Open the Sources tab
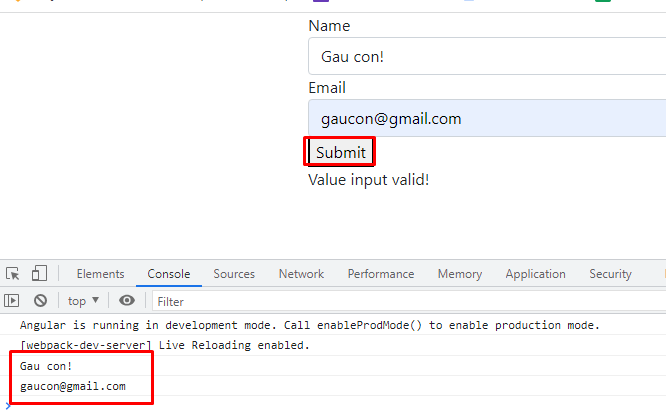This screenshot has height=411, width=666. tap(234, 274)
